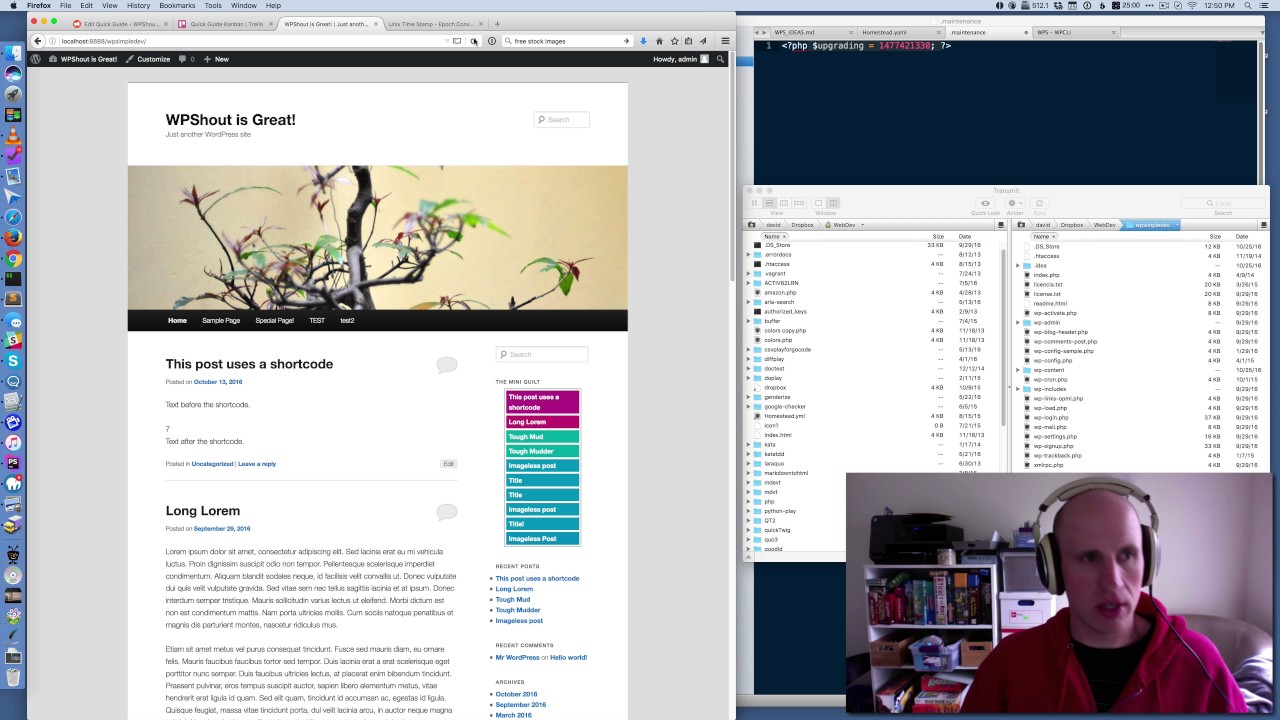Screen dimensions: 1280x720
Task: Click the site header Search field
Action: click(x=562, y=120)
